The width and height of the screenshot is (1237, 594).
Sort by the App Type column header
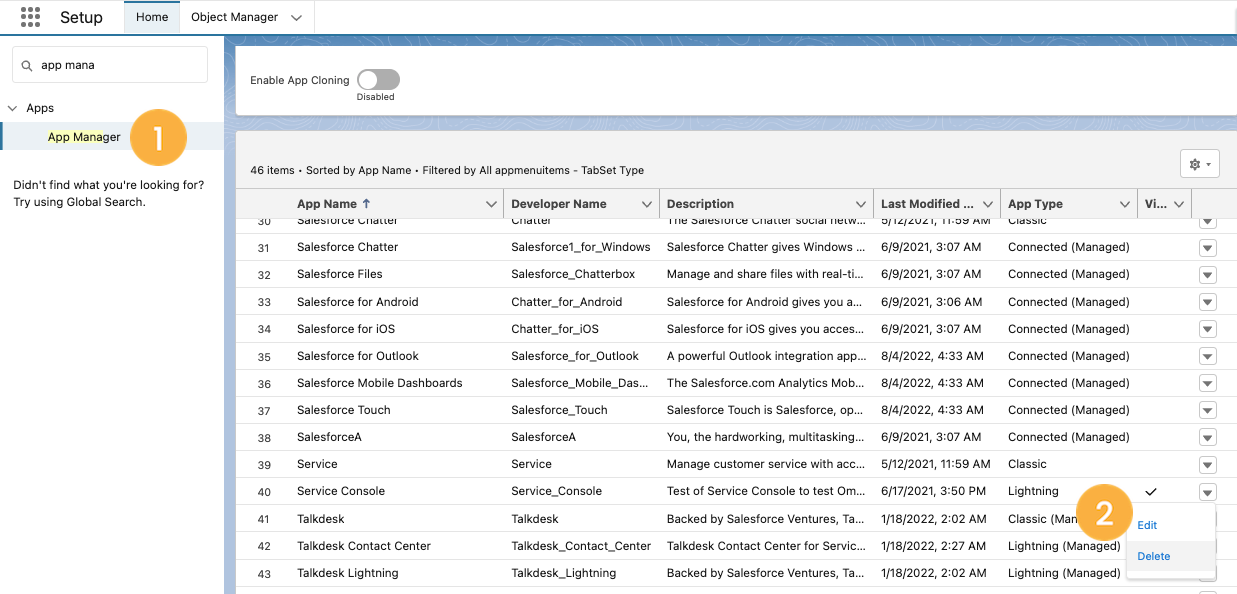[1035, 204]
